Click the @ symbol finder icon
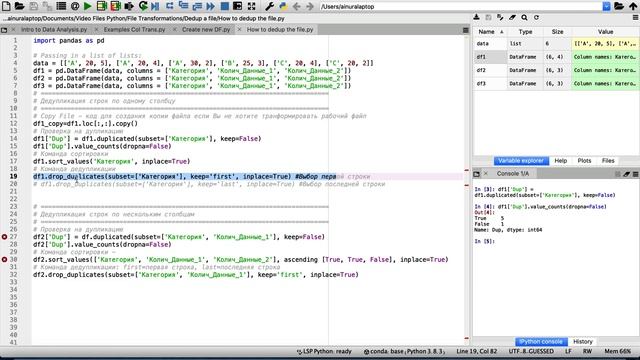Image resolution: width=640 pixels, height=360 pixels. (75, 6)
